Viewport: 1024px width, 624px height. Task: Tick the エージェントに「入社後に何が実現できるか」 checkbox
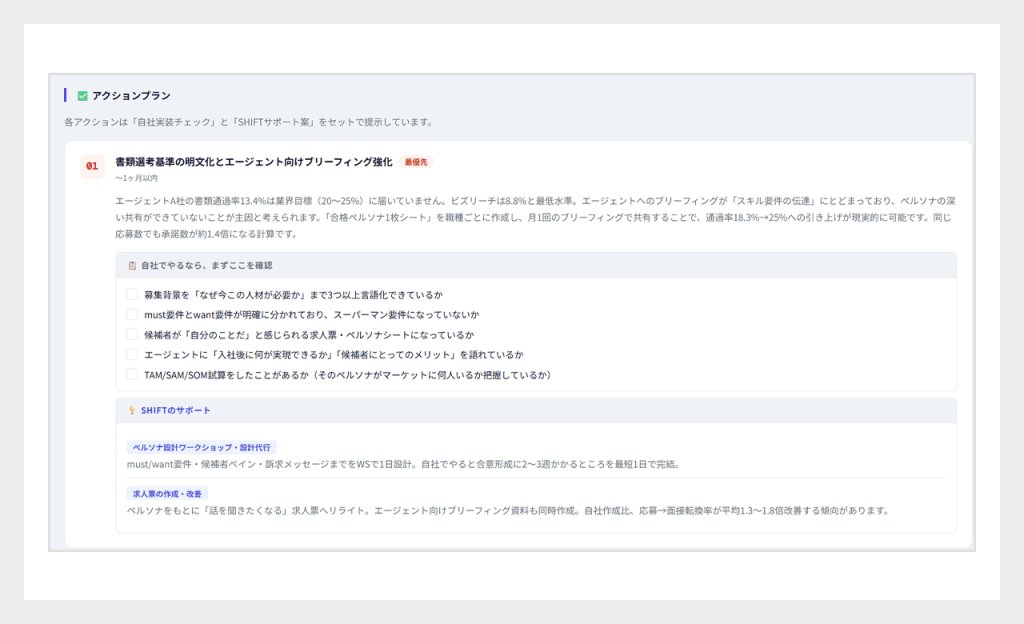point(132,354)
